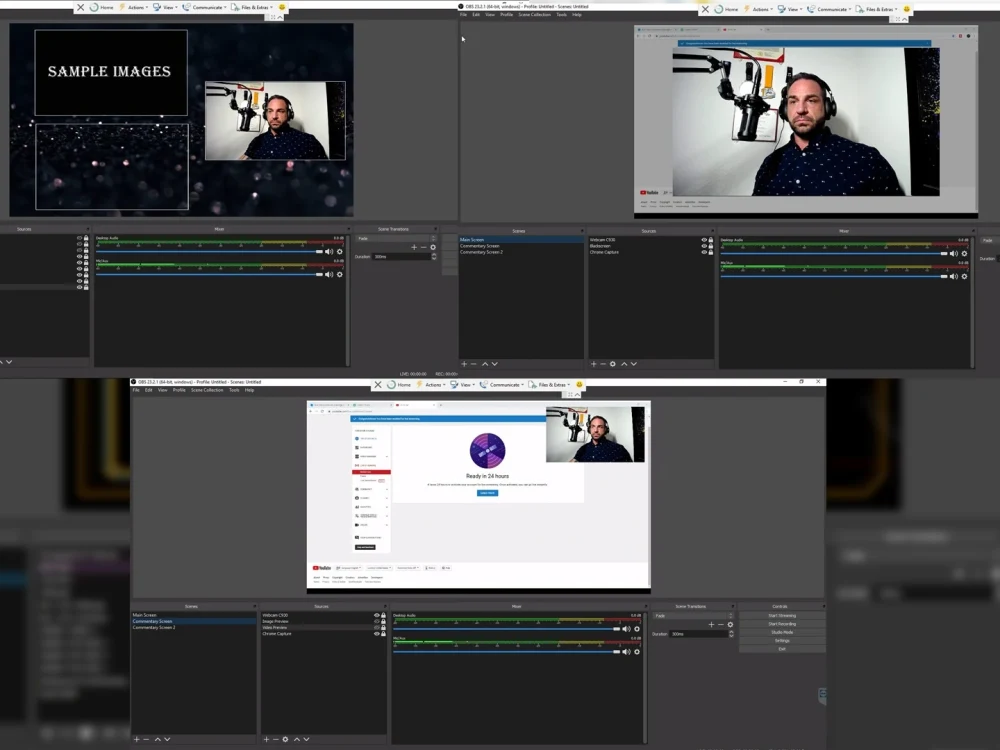The height and width of the screenshot is (750, 1000).
Task: Open Tools menu in bottom OBS window
Action: tap(234, 390)
